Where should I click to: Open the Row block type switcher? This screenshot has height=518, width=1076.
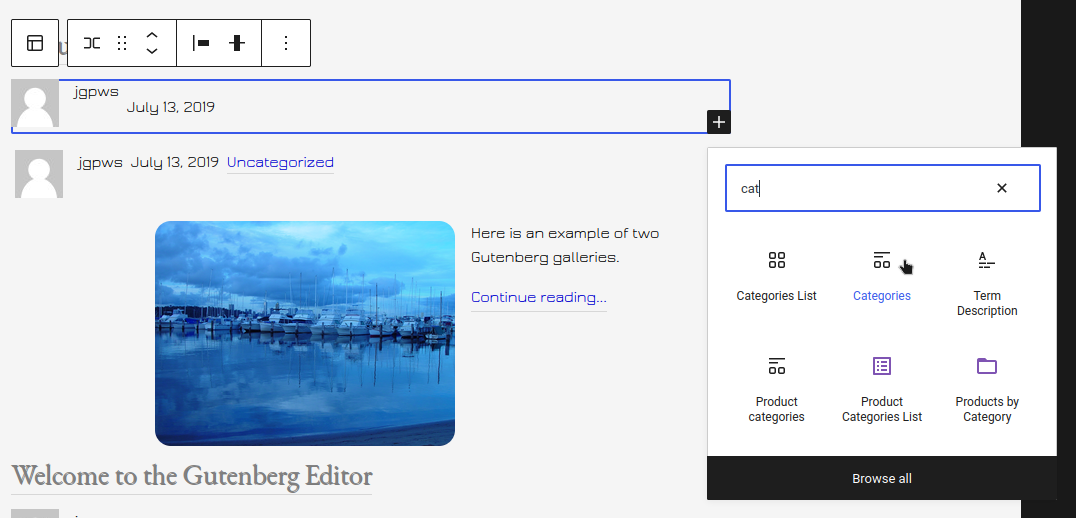click(x=92, y=43)
